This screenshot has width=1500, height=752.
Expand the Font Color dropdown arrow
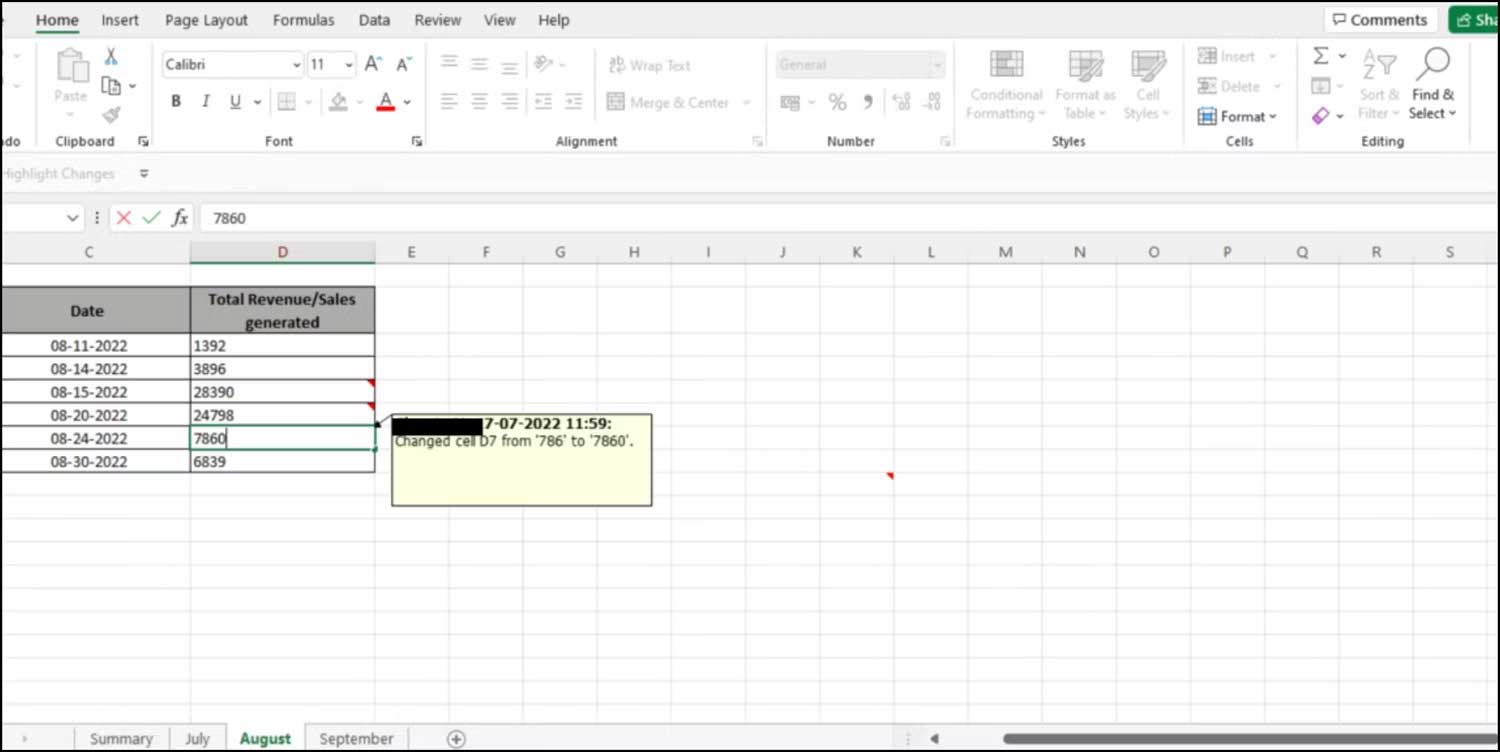click(406, 101)
